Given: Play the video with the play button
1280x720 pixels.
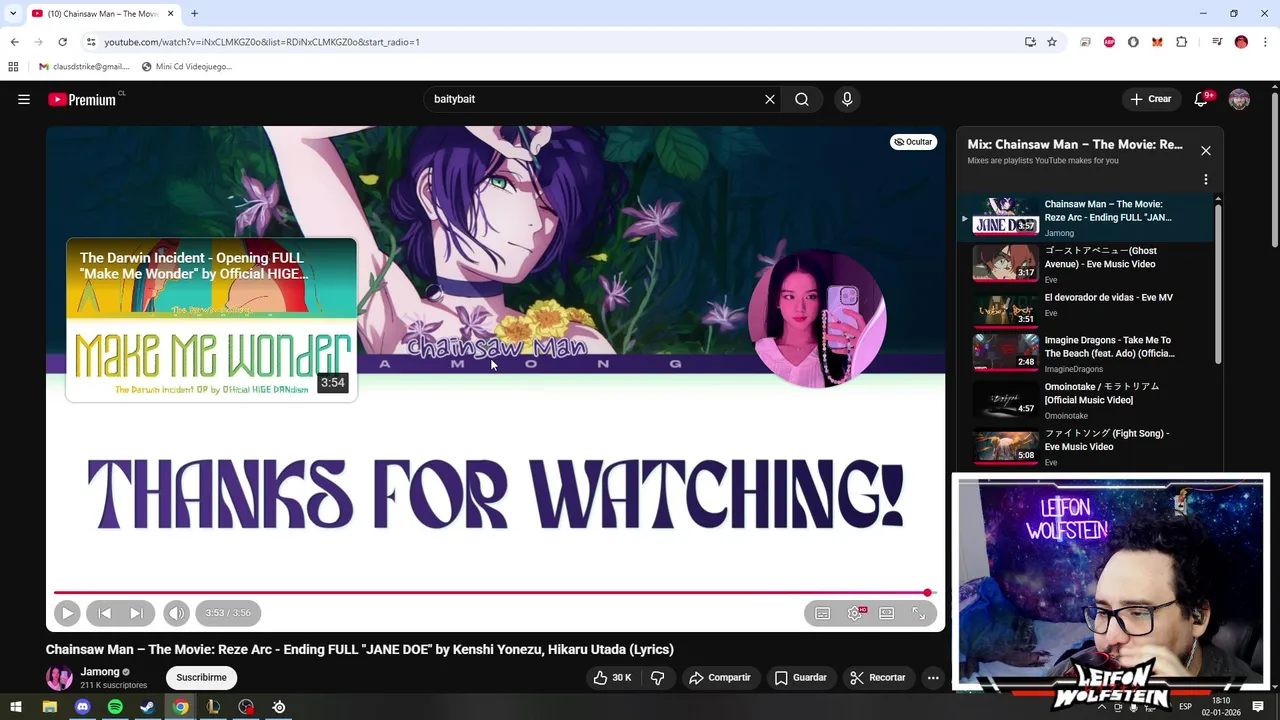Looking at the screenshot, I should (67, 613).
